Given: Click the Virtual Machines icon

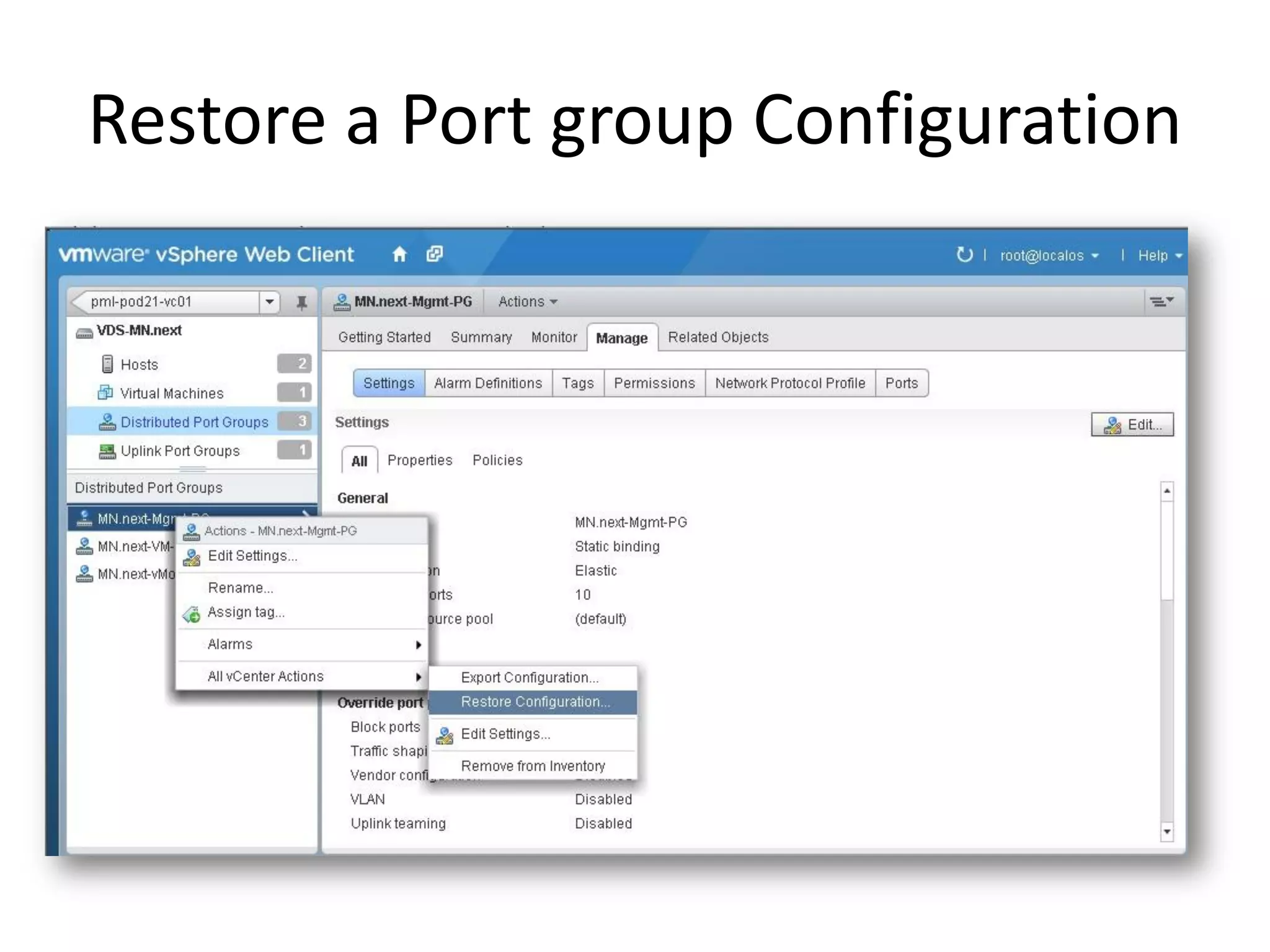Looking at the screenshot, I should tap(105, 392).
